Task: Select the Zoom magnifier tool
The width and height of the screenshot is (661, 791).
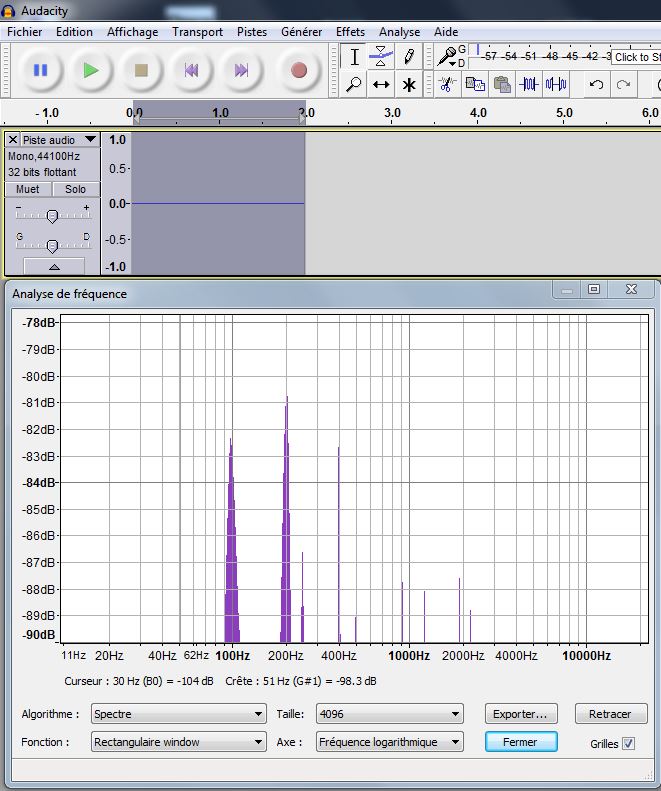Action: [354, 85]
